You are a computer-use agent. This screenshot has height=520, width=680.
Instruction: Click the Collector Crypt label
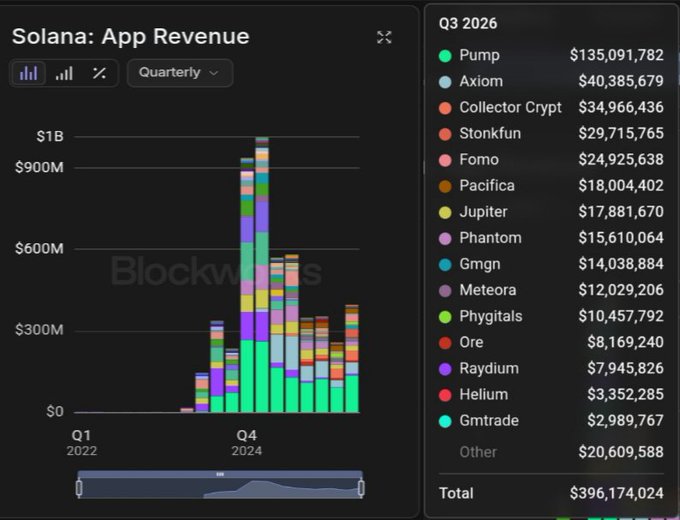(510, 108)
